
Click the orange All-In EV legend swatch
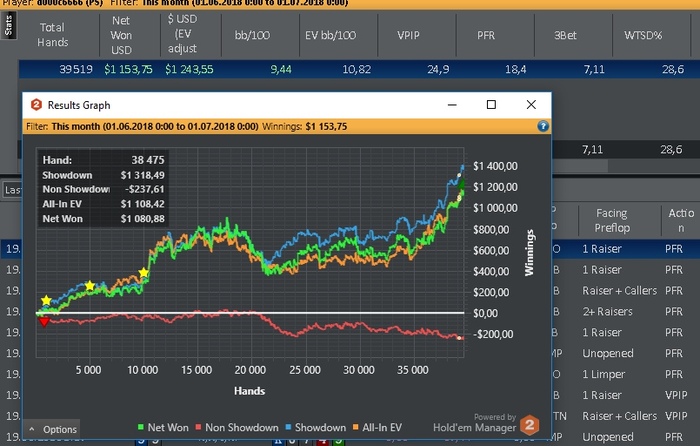click(x=356, y=427)
